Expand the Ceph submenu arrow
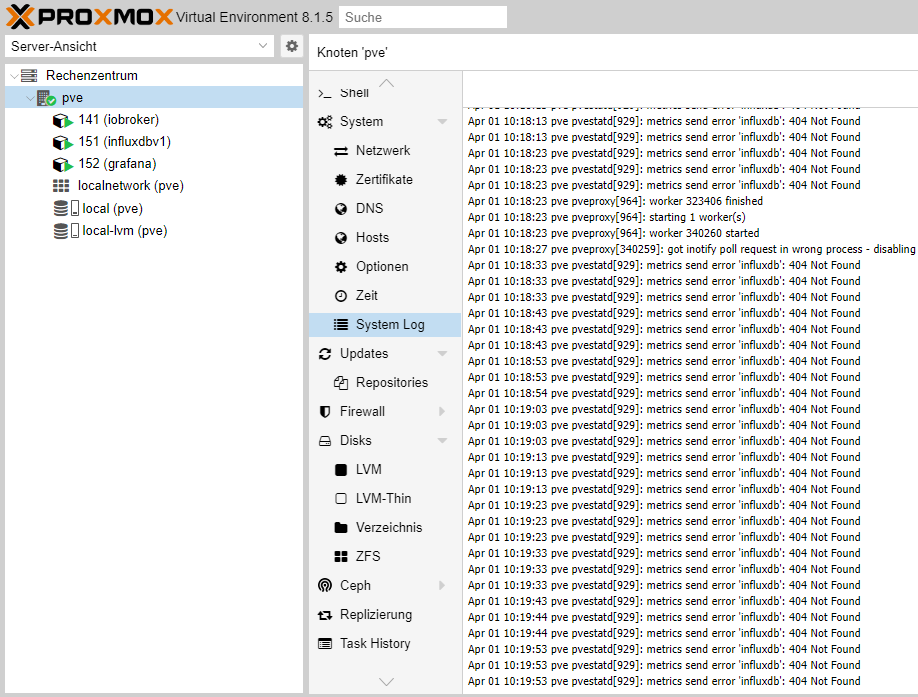This screenshot has width=918, height=697. coord(443,585)
